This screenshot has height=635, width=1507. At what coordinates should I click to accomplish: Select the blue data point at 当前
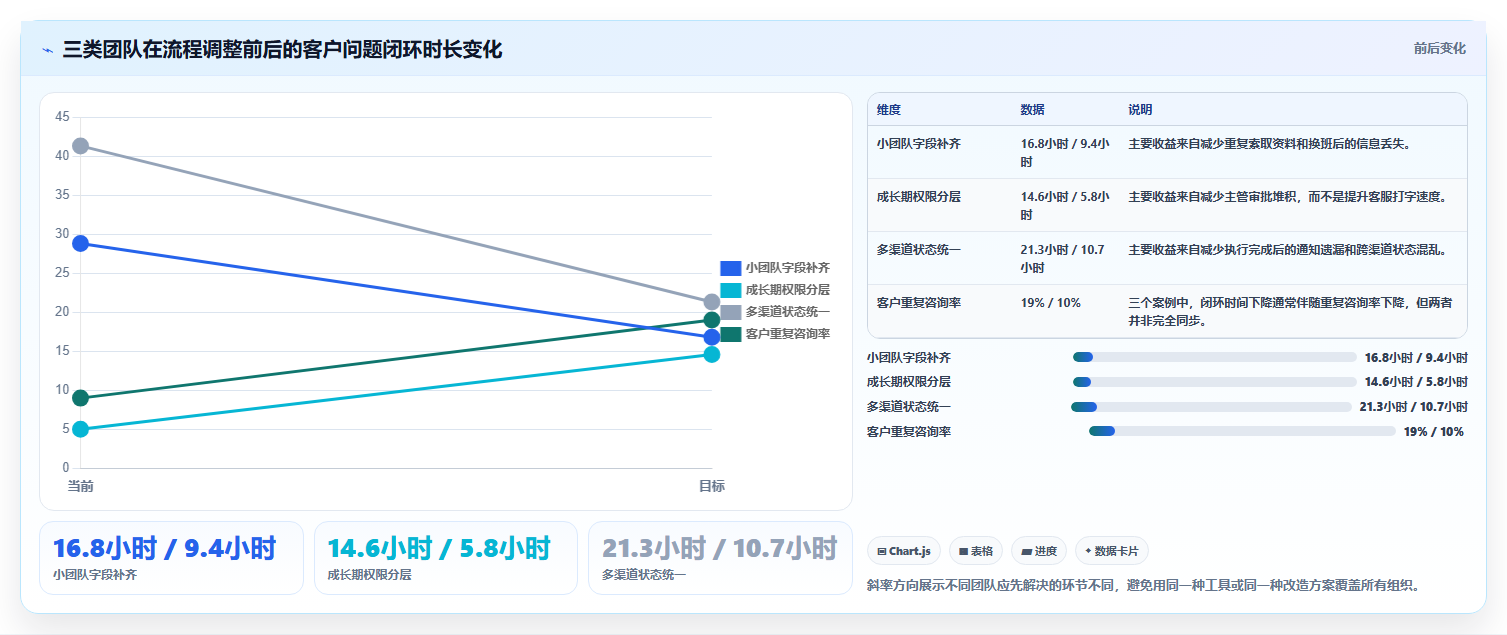80,243
